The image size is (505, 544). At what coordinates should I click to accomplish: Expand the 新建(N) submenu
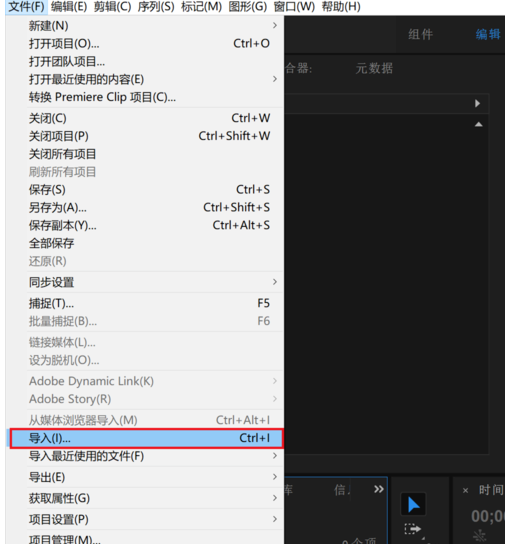[145, 26]
